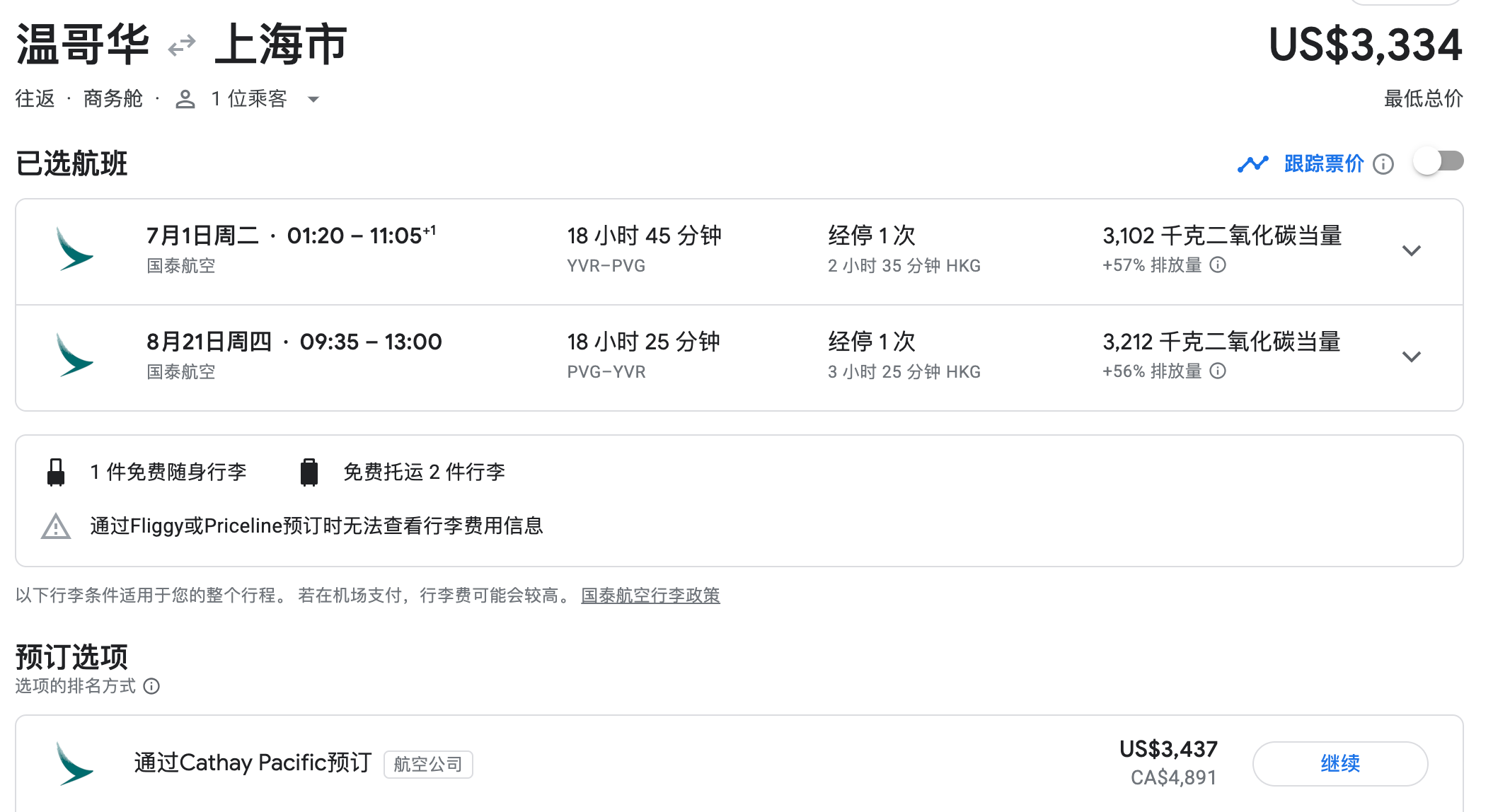Open the 国泰航空行李政策 link
The image size is (1510, 812).
coord(650,596)
